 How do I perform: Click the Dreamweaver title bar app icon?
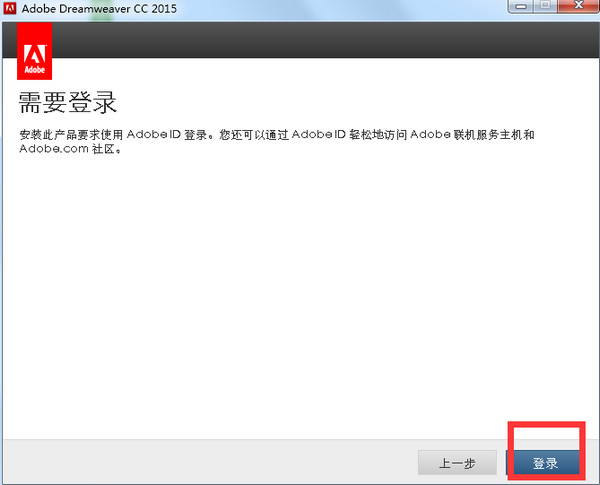point(10,8)
